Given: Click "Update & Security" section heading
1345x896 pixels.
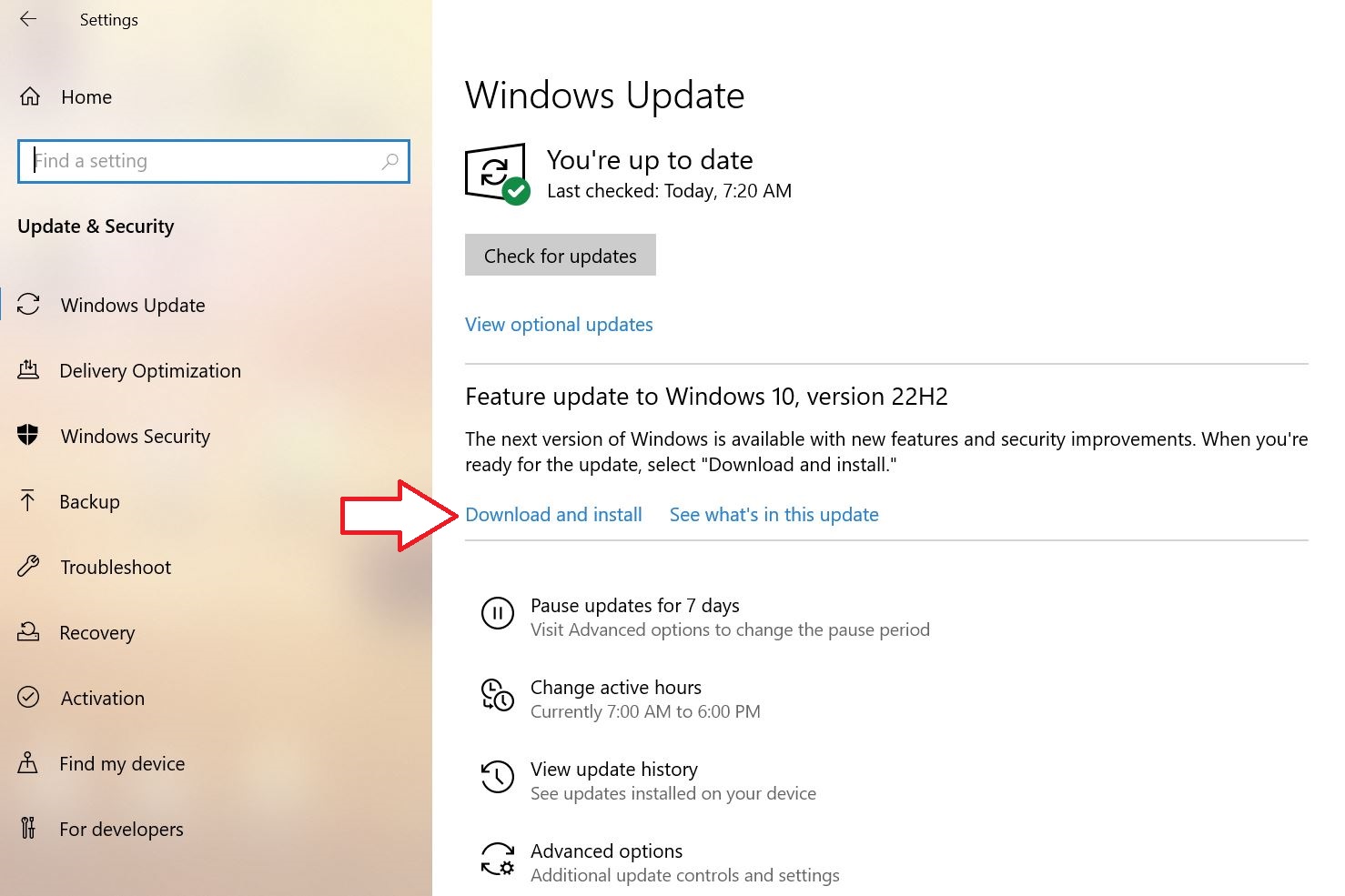Looking at the screenshot, I should pos(96,227).
